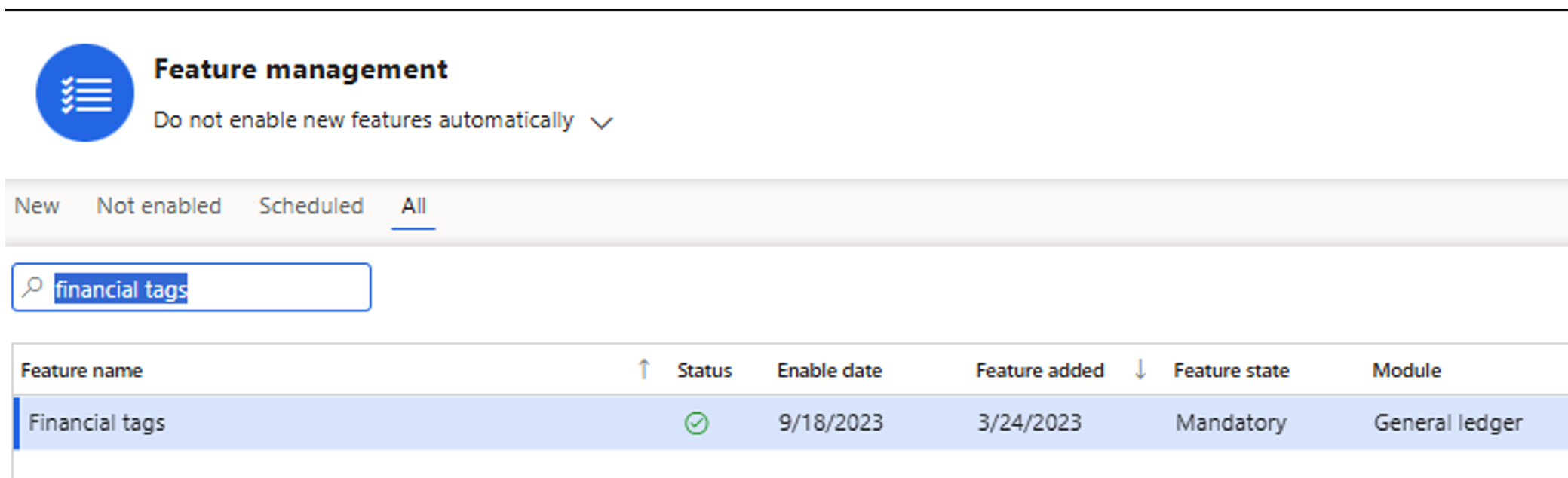Screen dimensions: 1568x478
Task: Switch to the Not enabled tab
Action: (159, 206)
